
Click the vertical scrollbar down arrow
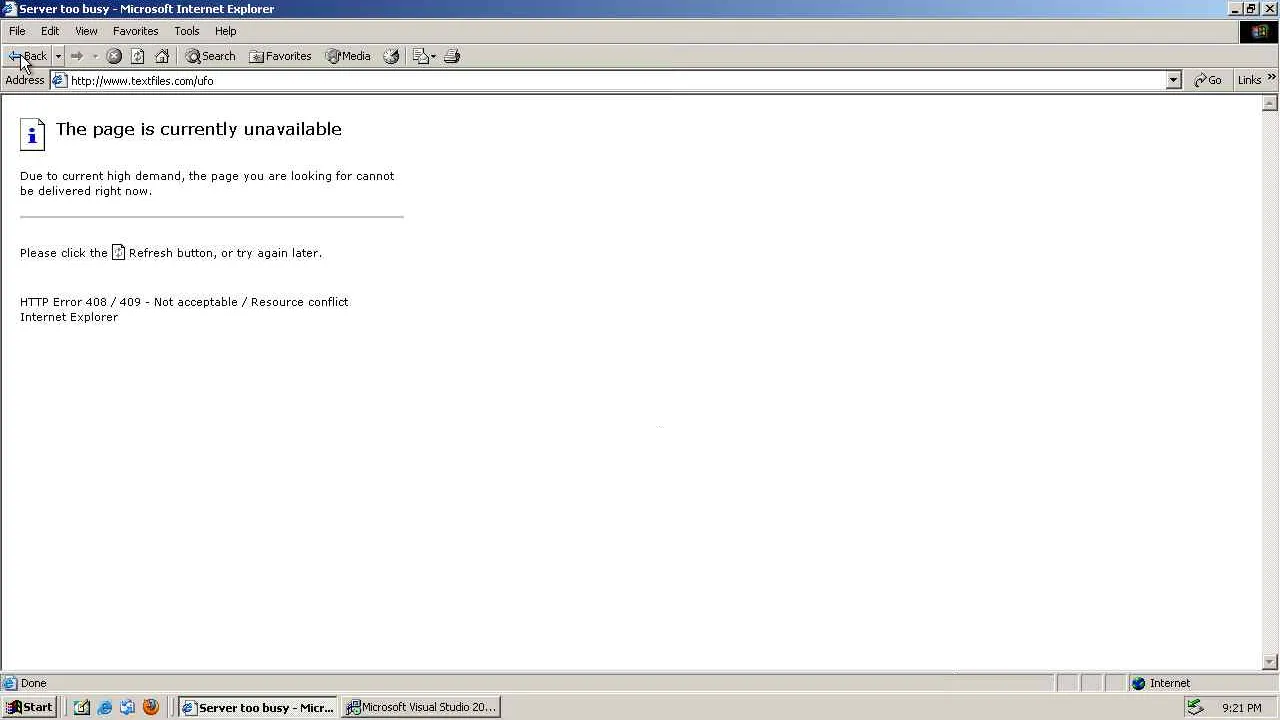click(1270, 662)
